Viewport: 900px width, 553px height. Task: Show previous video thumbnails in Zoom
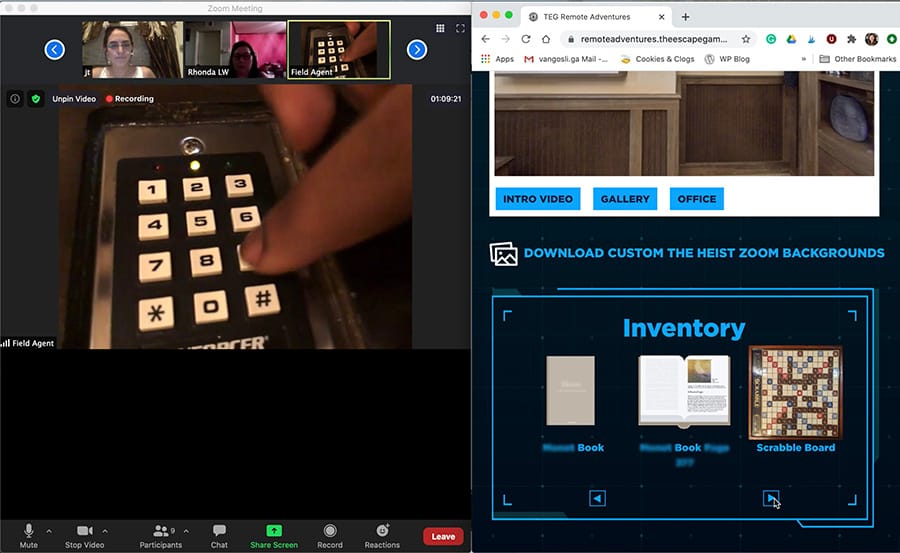(55, 50)
